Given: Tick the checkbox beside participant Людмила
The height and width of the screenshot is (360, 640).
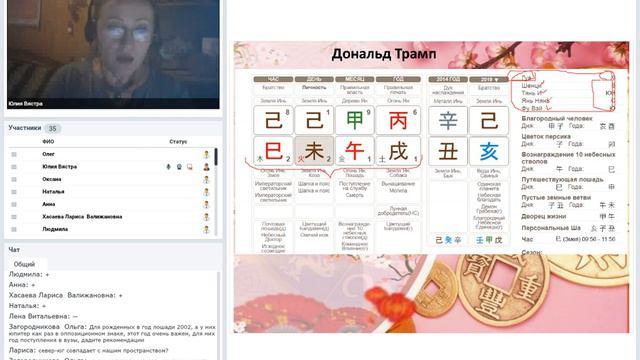Looking at the screenshot, I should (x=14, y=229).
